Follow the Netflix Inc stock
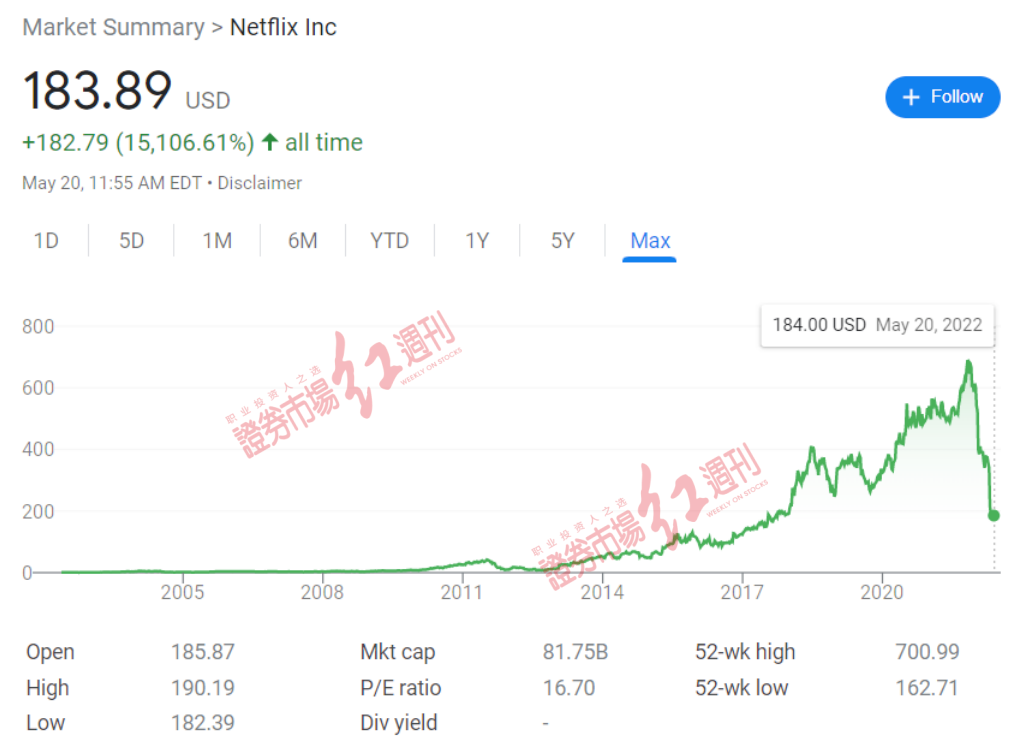 pos(942,97)
